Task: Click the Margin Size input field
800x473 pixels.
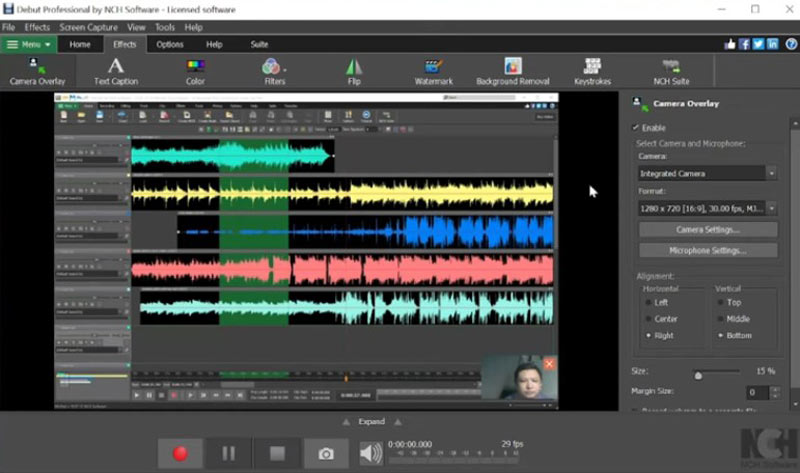Action: [x=758, y=392]
